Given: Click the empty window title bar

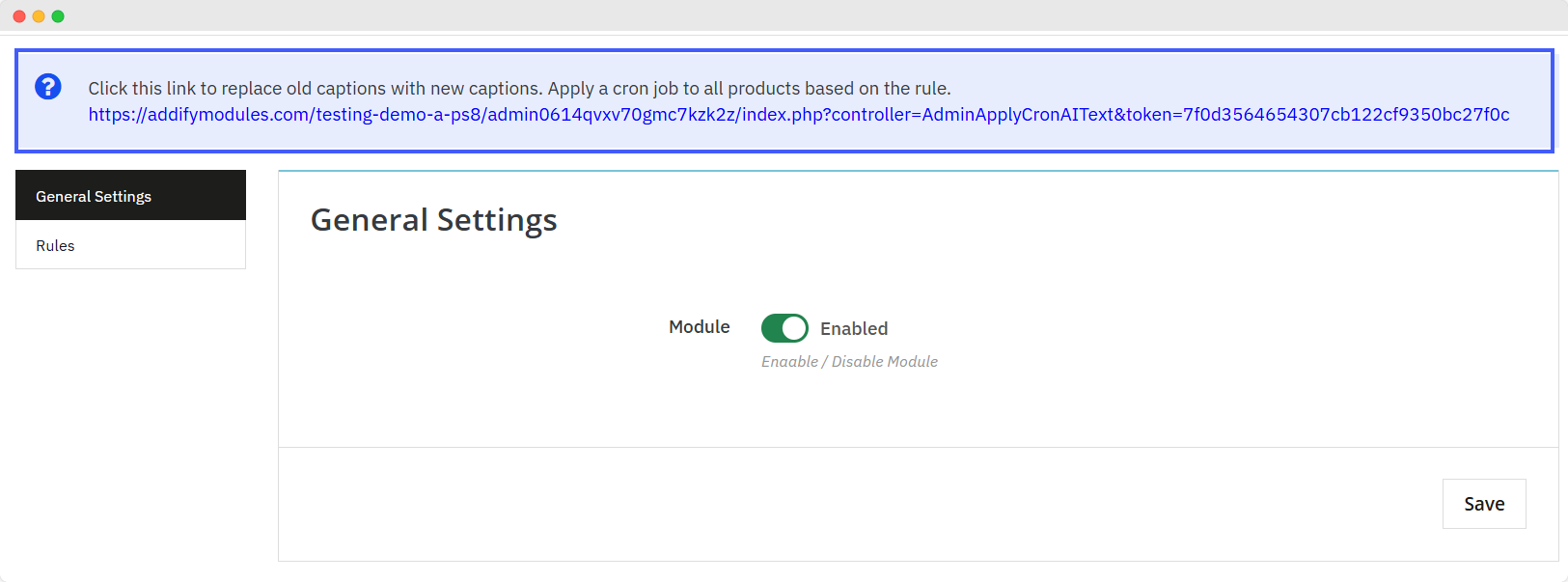Looking at the screenshot, I should [x=772, y=16].
